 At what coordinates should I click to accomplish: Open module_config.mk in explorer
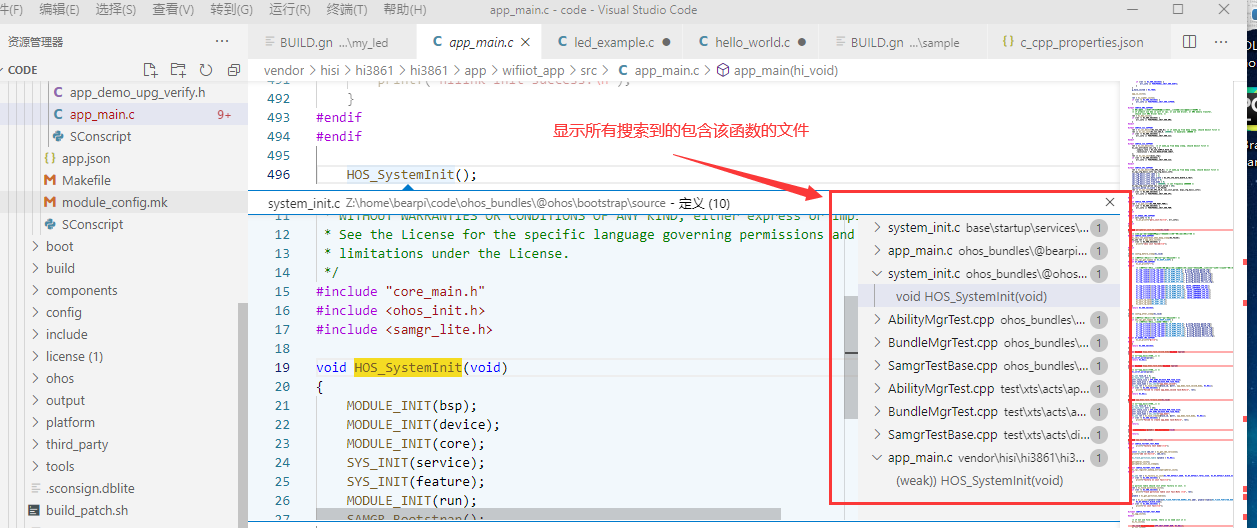click(114, 202)
